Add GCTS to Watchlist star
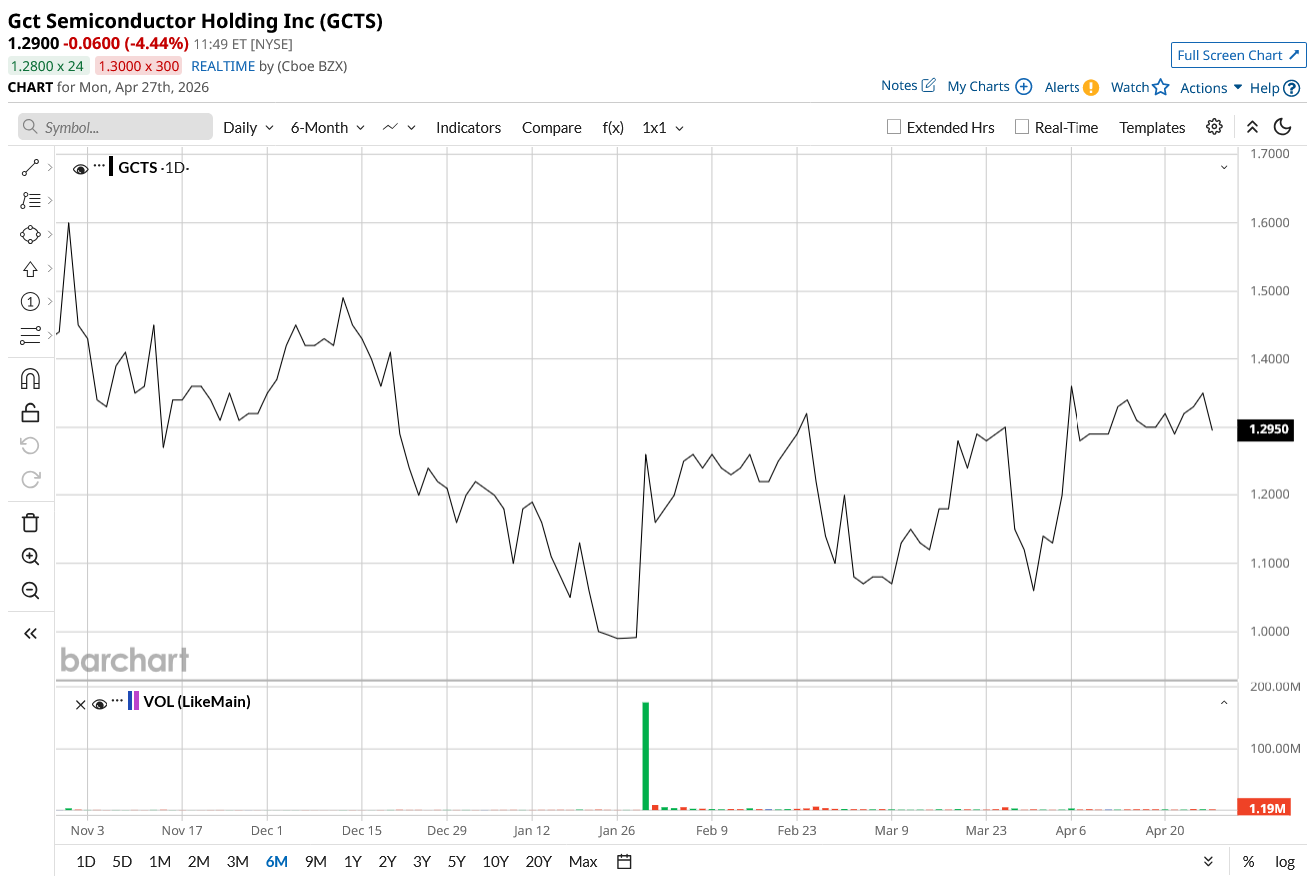This screenshot has width=1308, height=876. (x=1160, y=87)
